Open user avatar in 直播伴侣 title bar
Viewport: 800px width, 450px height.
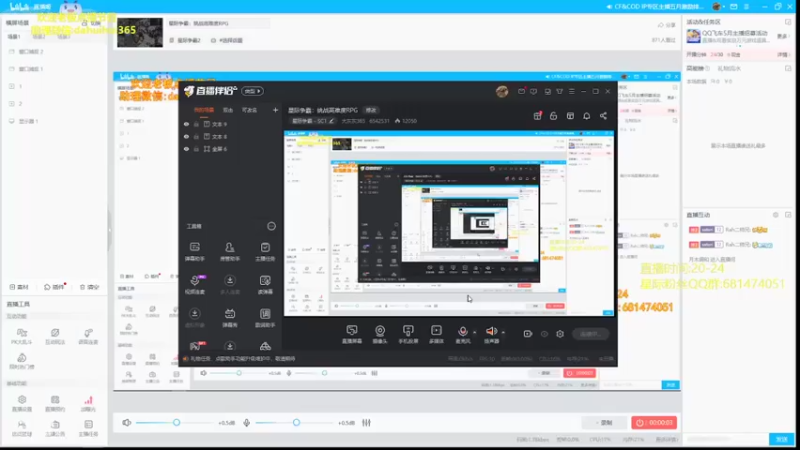click(502, 91)
